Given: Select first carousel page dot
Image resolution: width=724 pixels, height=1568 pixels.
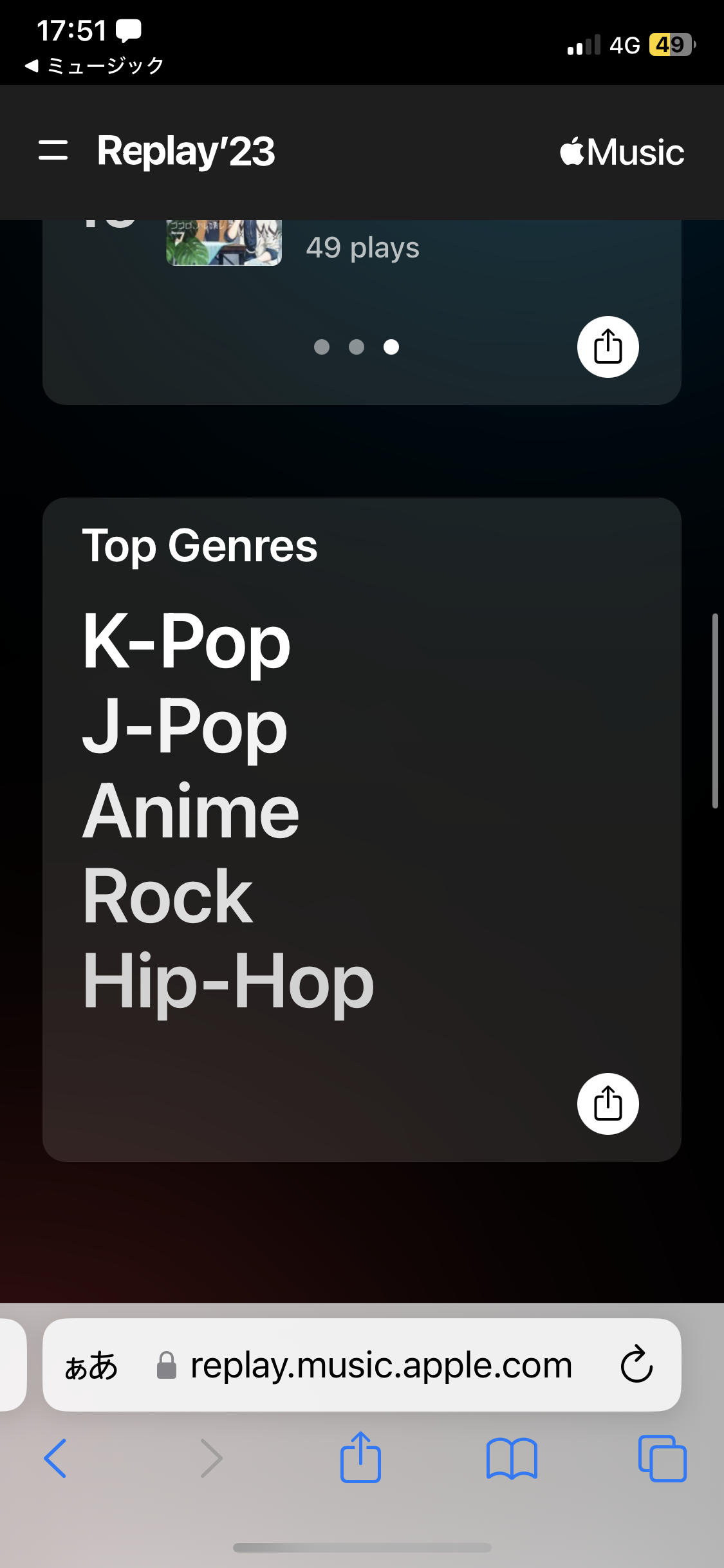Looking at the screenshot, I should click(x=322, y=347).
